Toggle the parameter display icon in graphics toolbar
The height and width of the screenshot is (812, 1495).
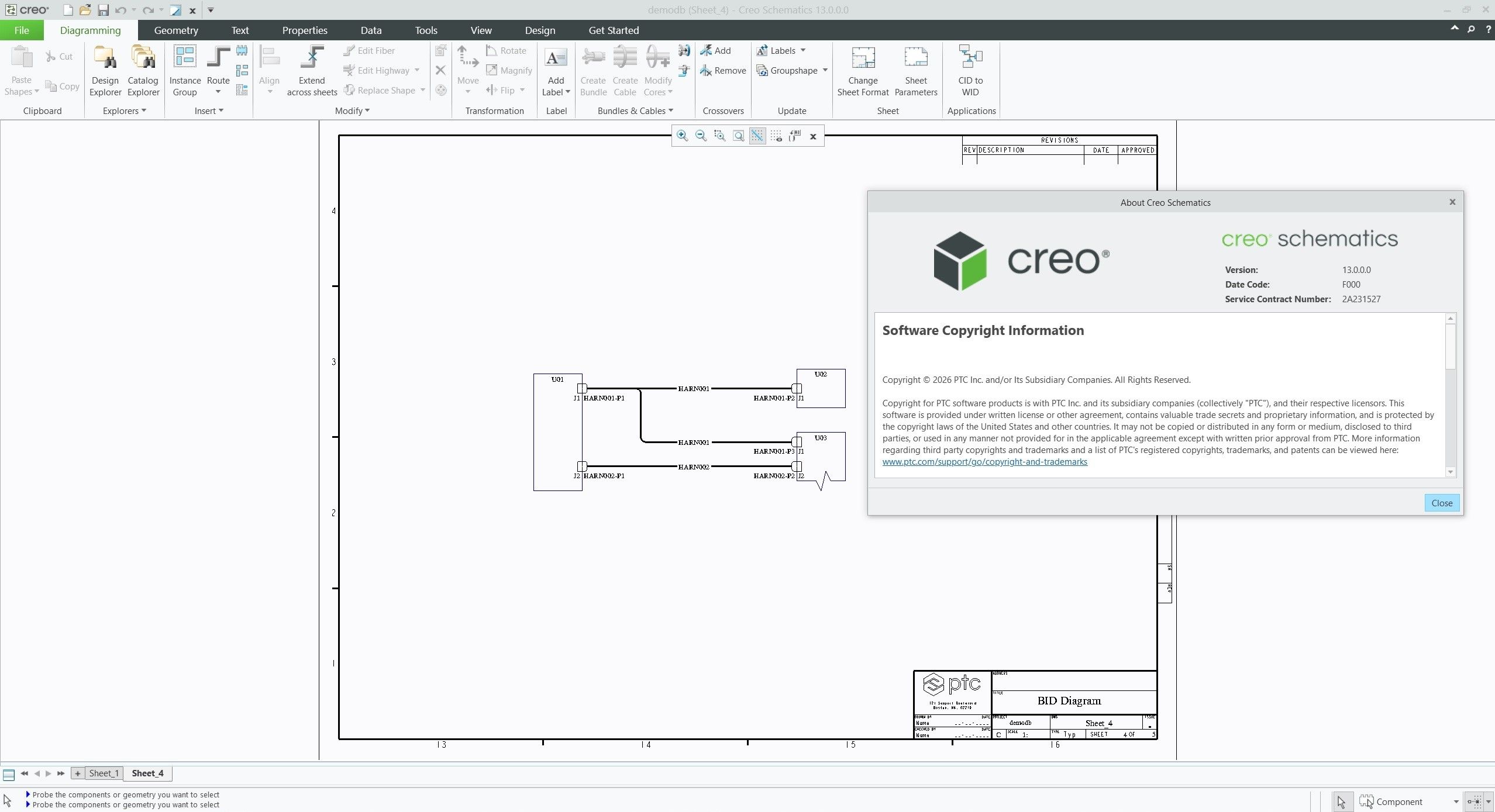tap(794, 136)
